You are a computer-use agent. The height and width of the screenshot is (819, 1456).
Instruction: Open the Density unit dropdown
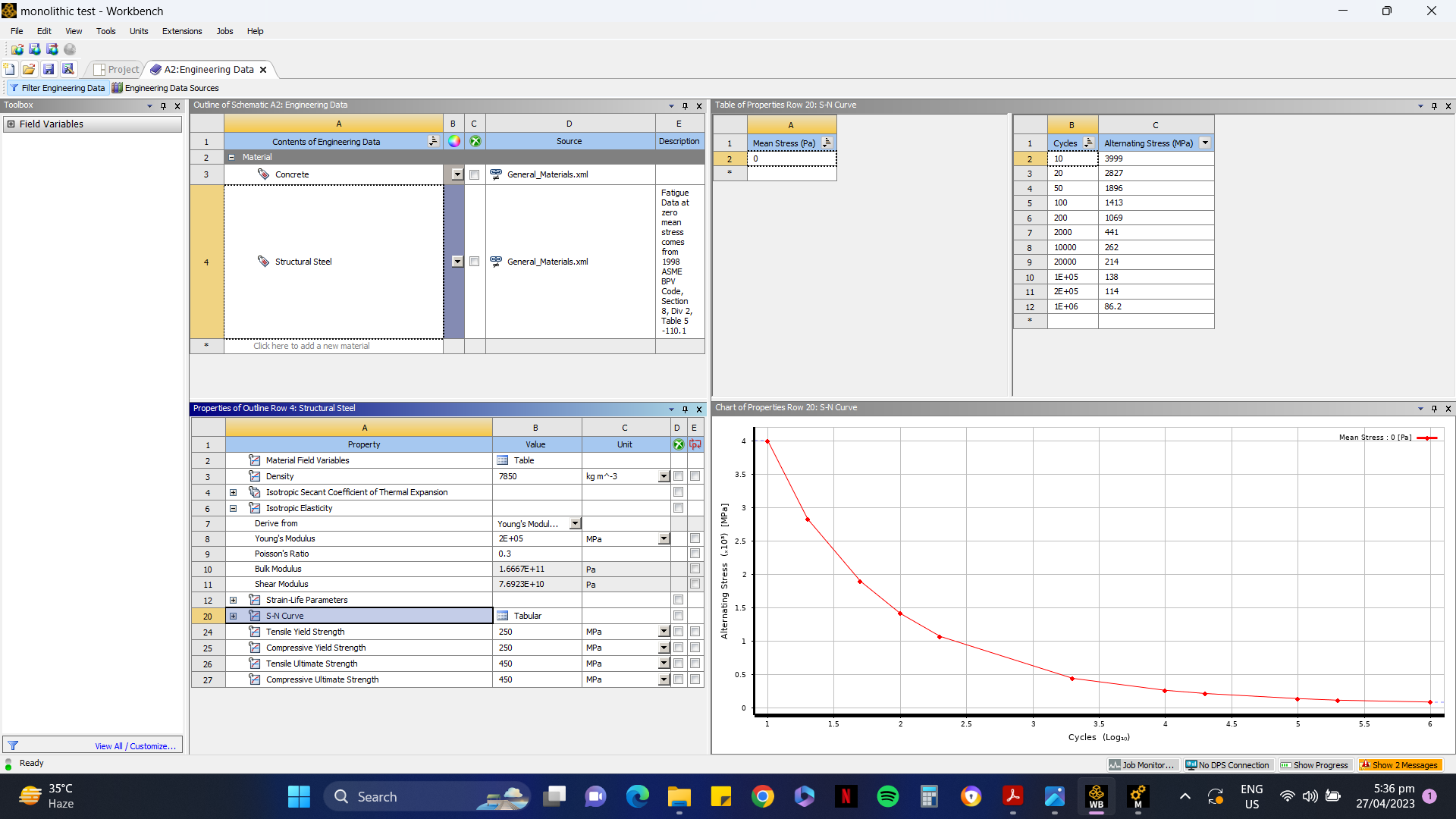664,476
